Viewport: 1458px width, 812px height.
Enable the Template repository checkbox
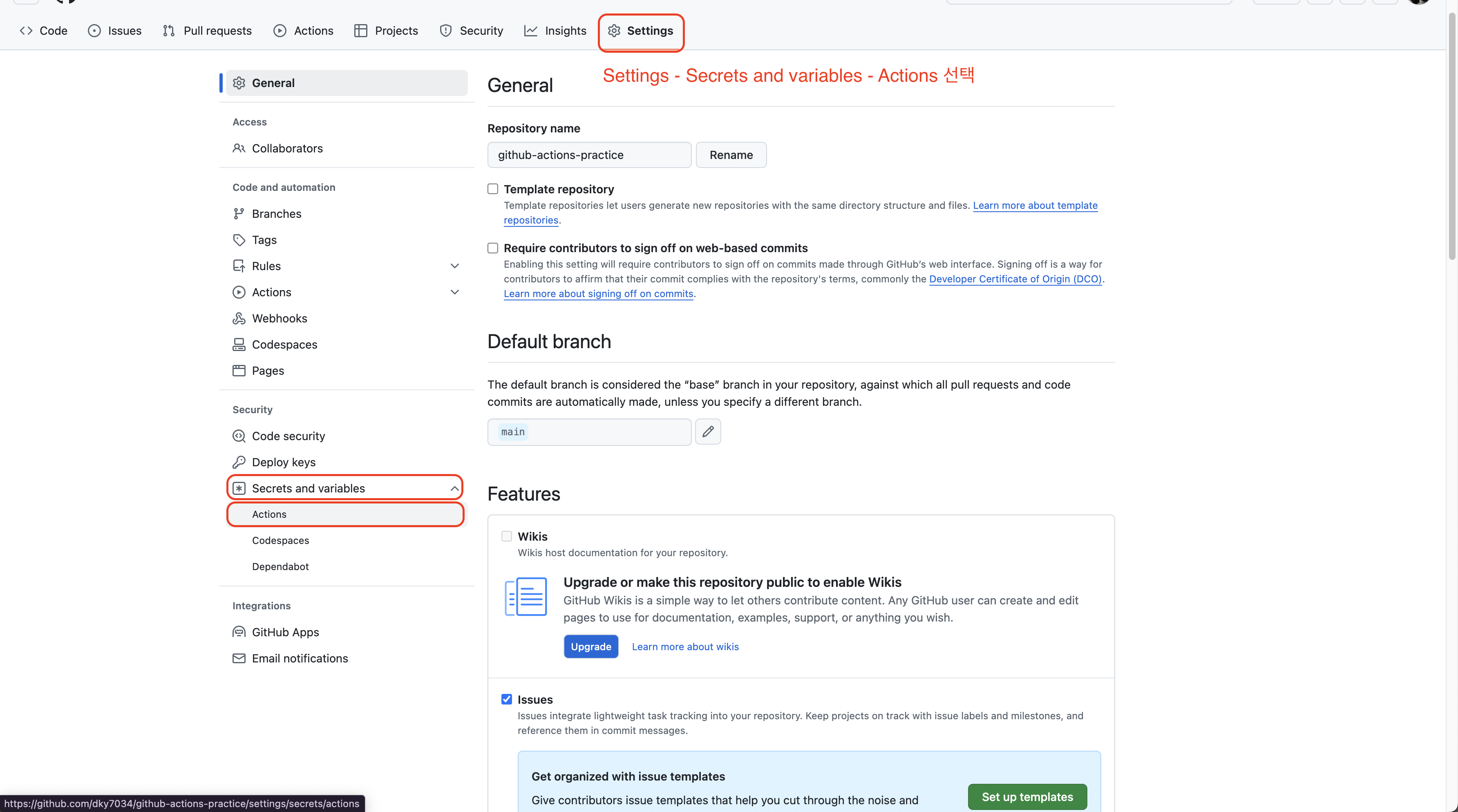[x=493, y=189]
